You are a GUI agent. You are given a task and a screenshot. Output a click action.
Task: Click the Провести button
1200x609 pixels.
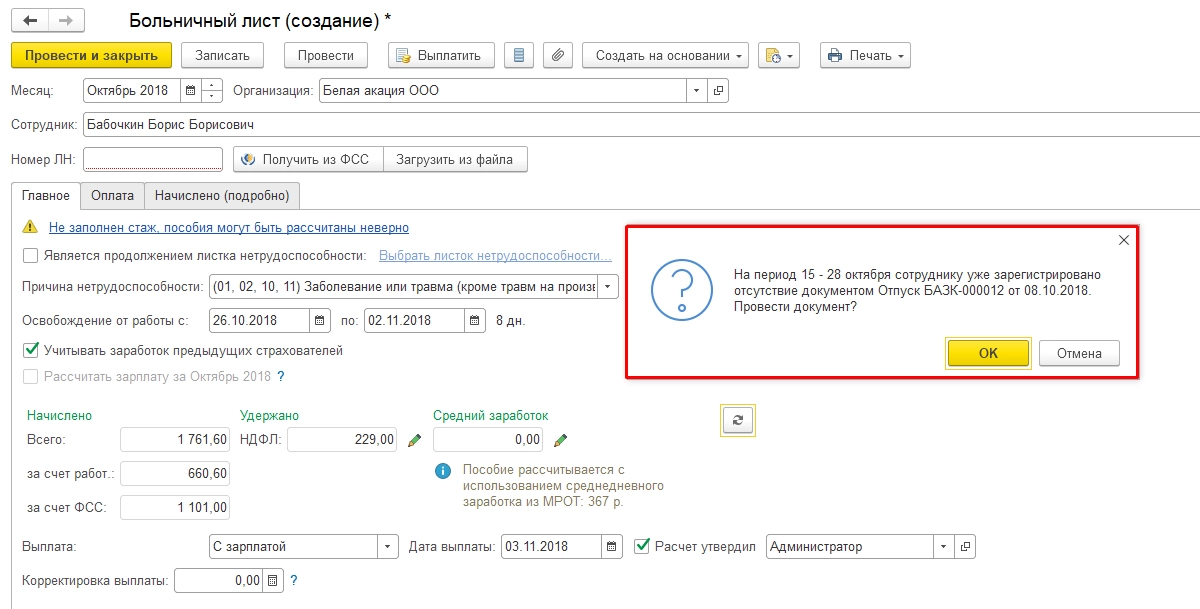point(326,55)
